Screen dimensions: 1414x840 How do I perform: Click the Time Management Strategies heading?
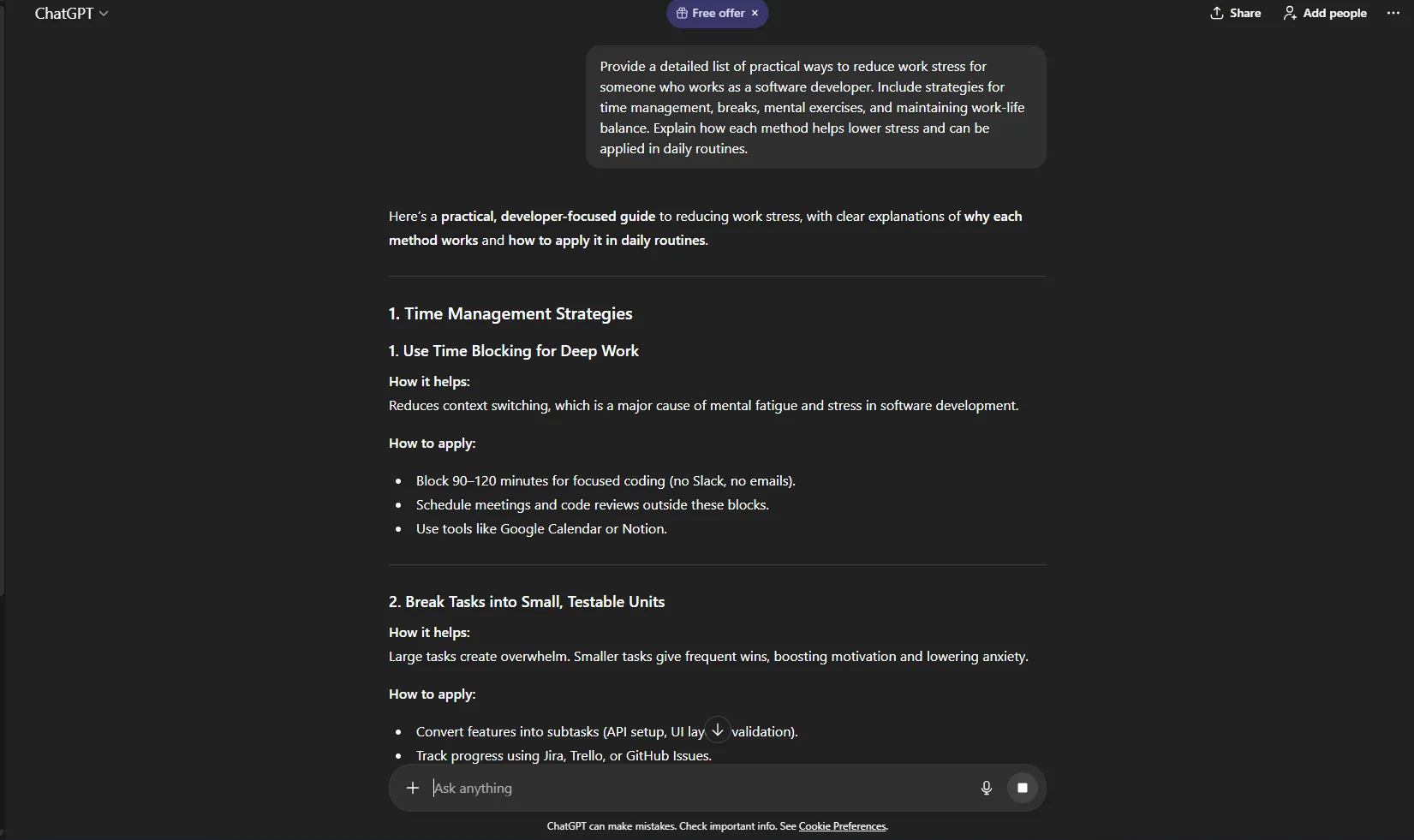510,314
